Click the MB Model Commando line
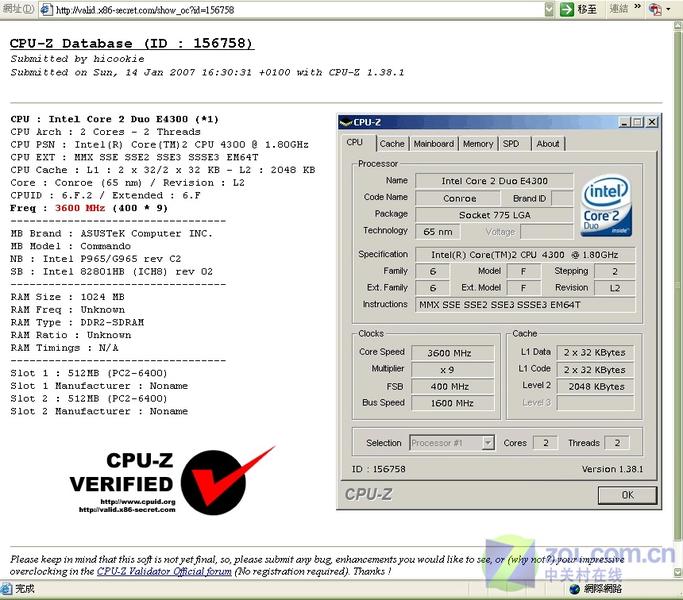The image size is (683, 600). [x=71, y=246]
